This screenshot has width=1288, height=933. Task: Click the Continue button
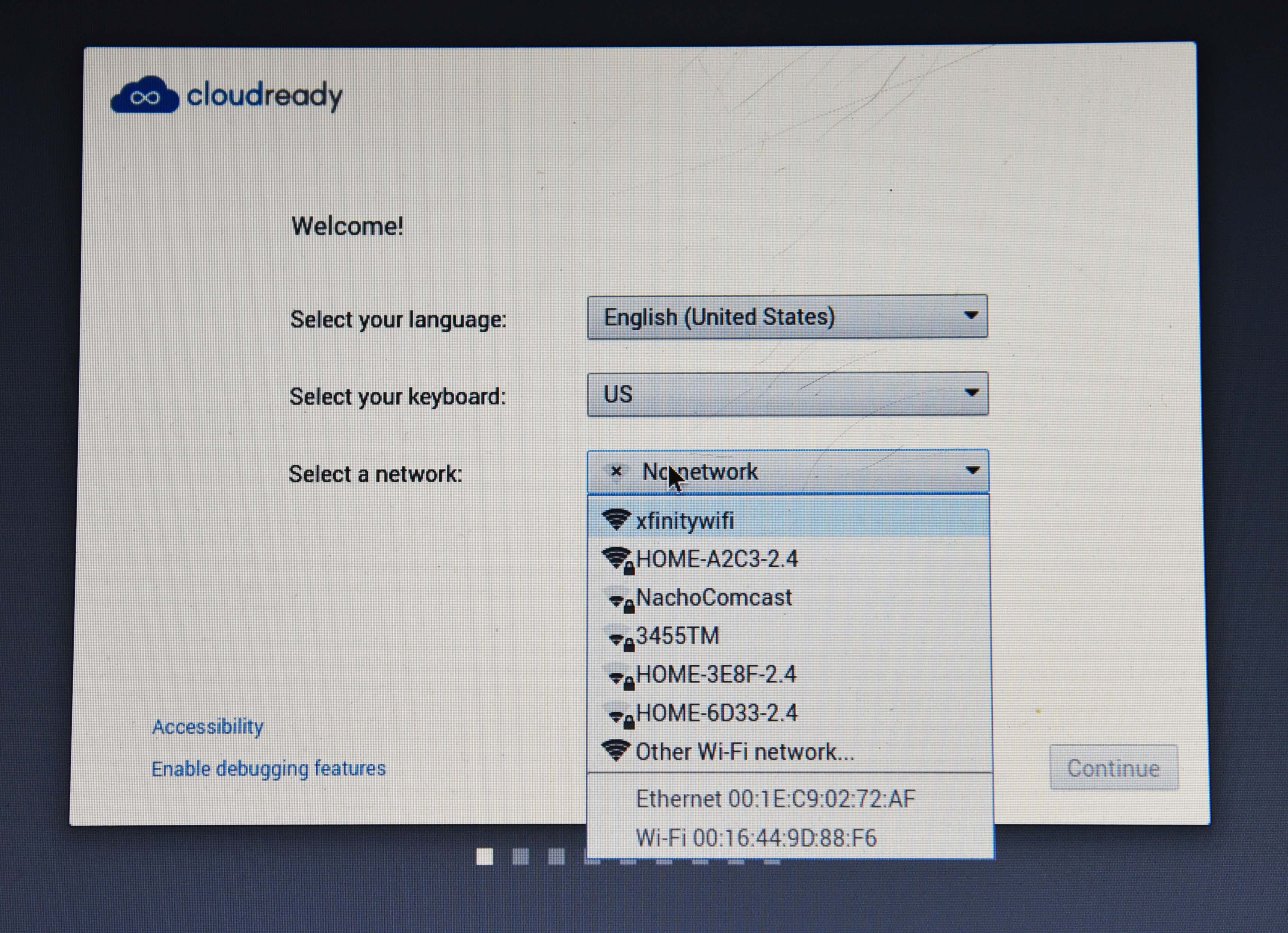point(1114,768)
